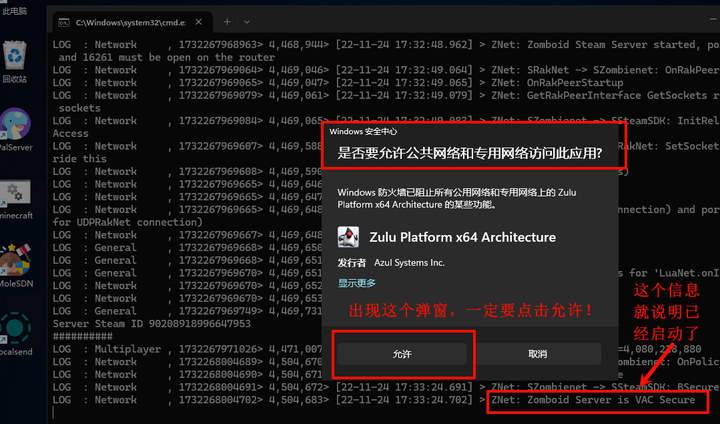Image resolution: width=720 pixels, height=424 pixels.
Task: Close the cmd.exe terminal tab
Action: click(198, 22)
